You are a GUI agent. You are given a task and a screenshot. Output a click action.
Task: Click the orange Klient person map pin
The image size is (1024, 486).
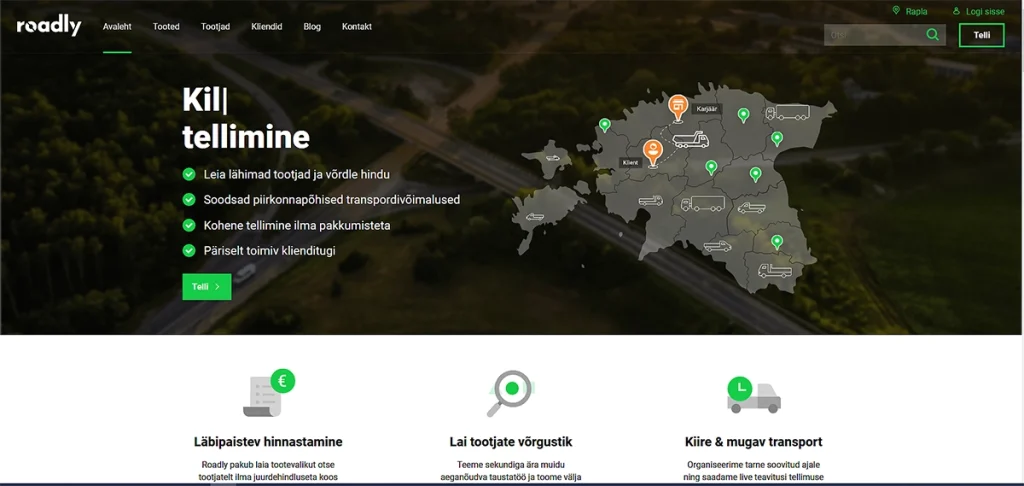(653, 152)
